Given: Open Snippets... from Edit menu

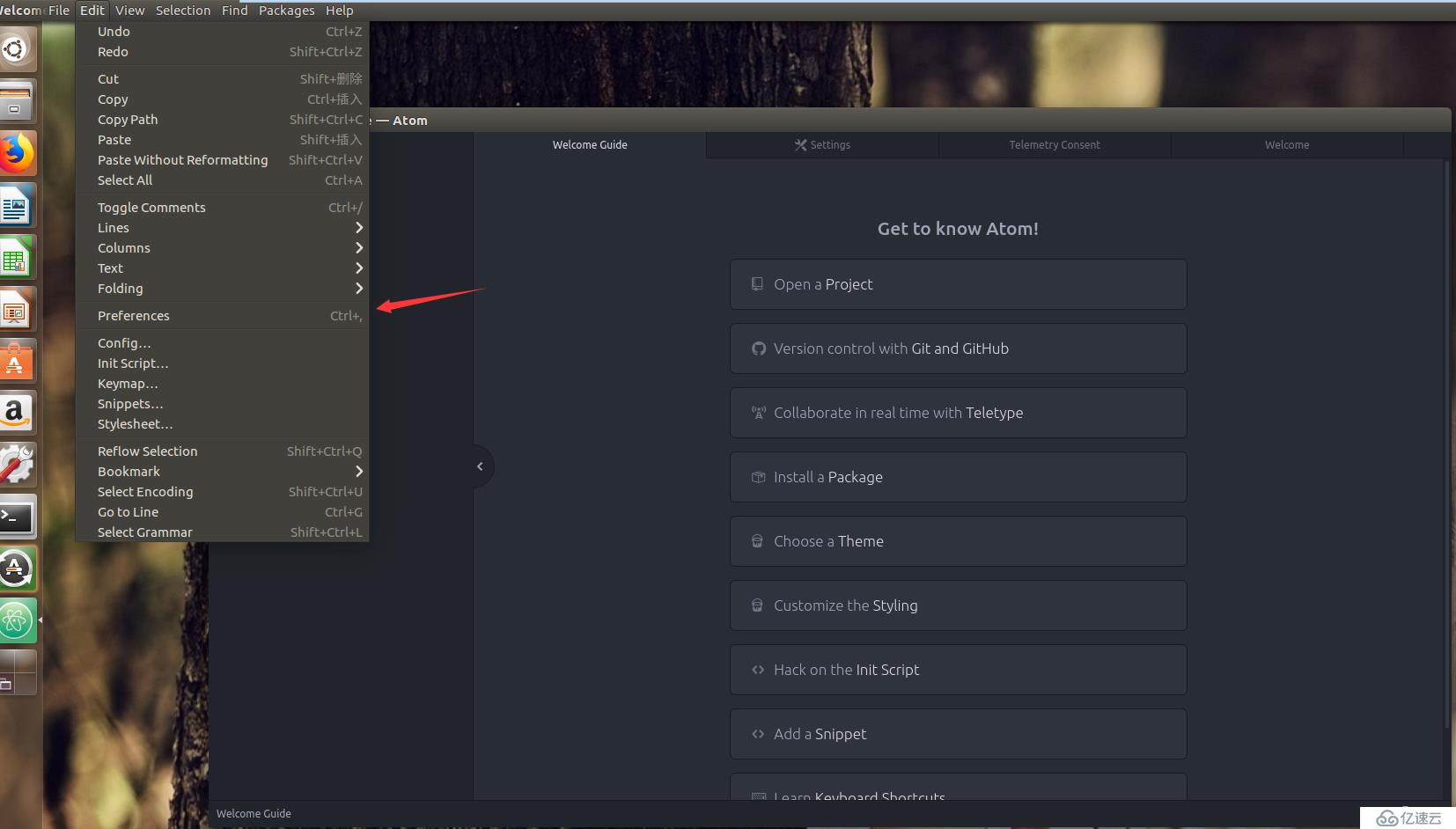Looking at the screenshot, I should click(222, 404).
